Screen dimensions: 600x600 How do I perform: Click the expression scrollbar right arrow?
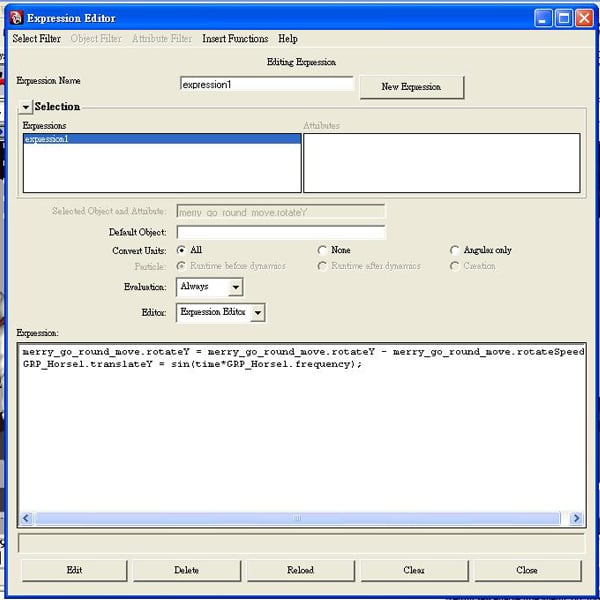click(x=576, y=518)
